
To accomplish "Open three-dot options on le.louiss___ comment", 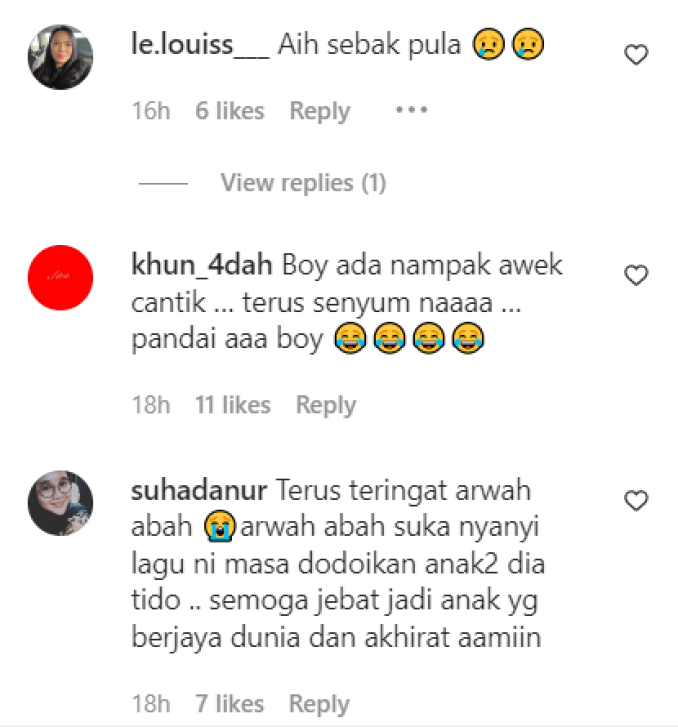I will coord(411,110).
